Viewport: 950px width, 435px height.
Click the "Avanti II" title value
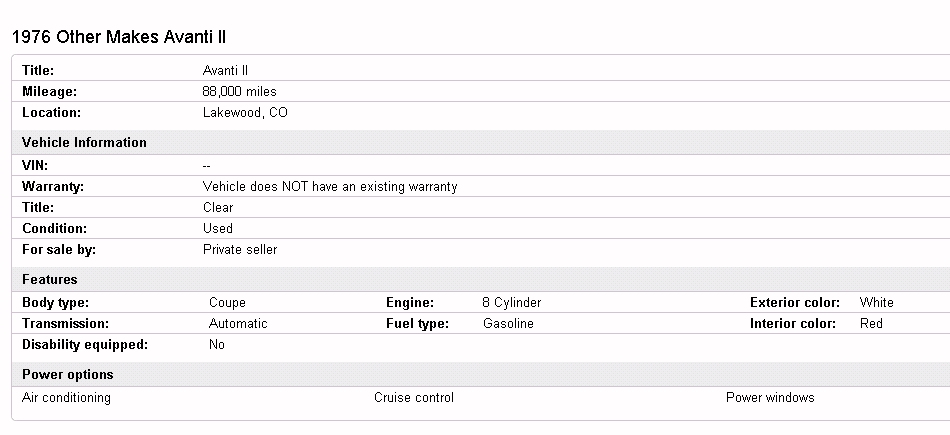[x=225, y=71]
